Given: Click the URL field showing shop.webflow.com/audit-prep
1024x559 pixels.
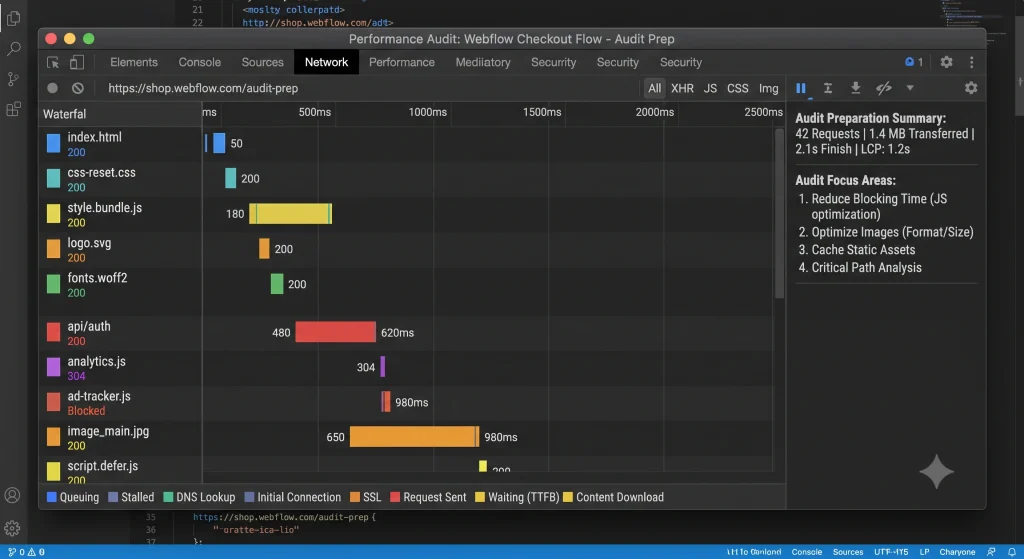Looking at the screenshot, I should pyautogui.click(x=203, y=88).
